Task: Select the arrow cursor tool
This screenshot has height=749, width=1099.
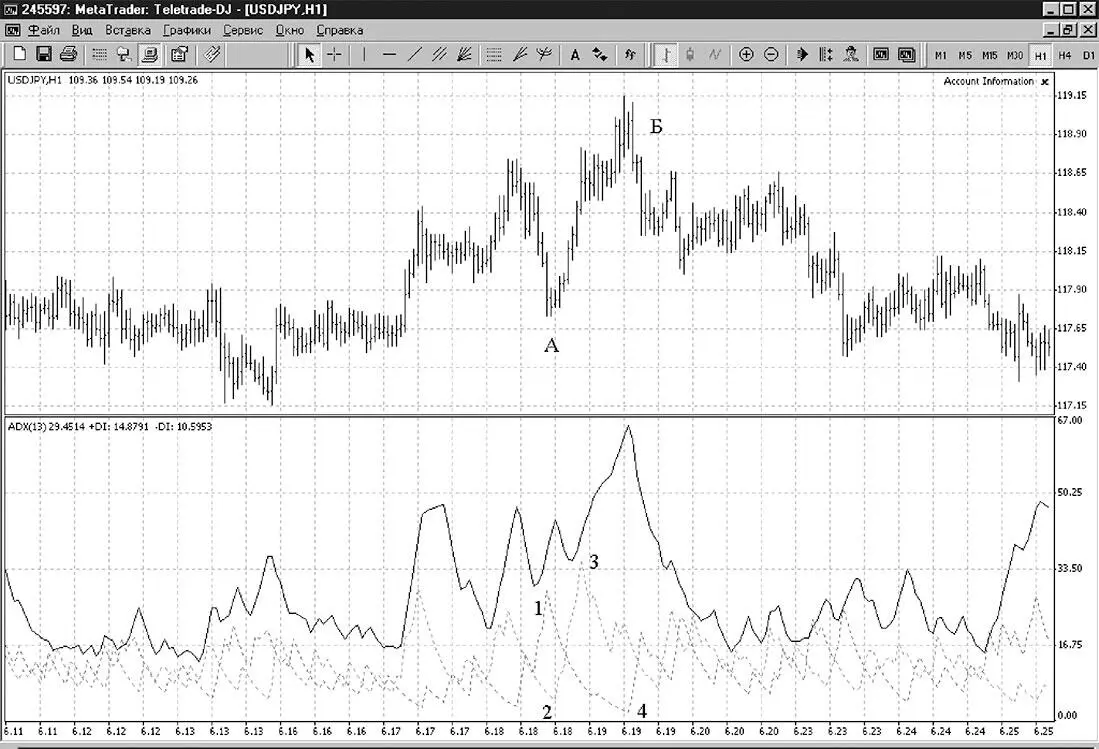Action: point(309,54)
